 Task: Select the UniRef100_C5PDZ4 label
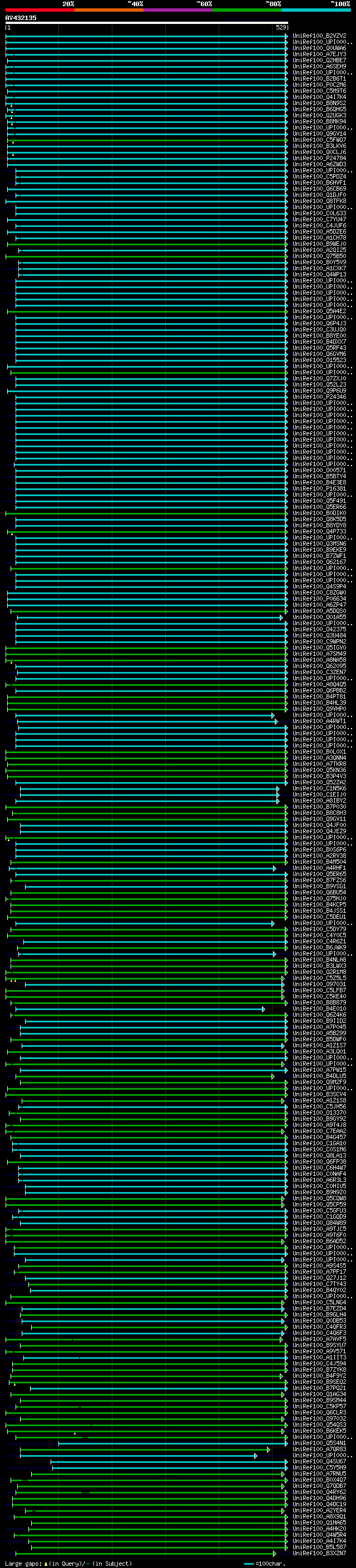click(319, 176)
